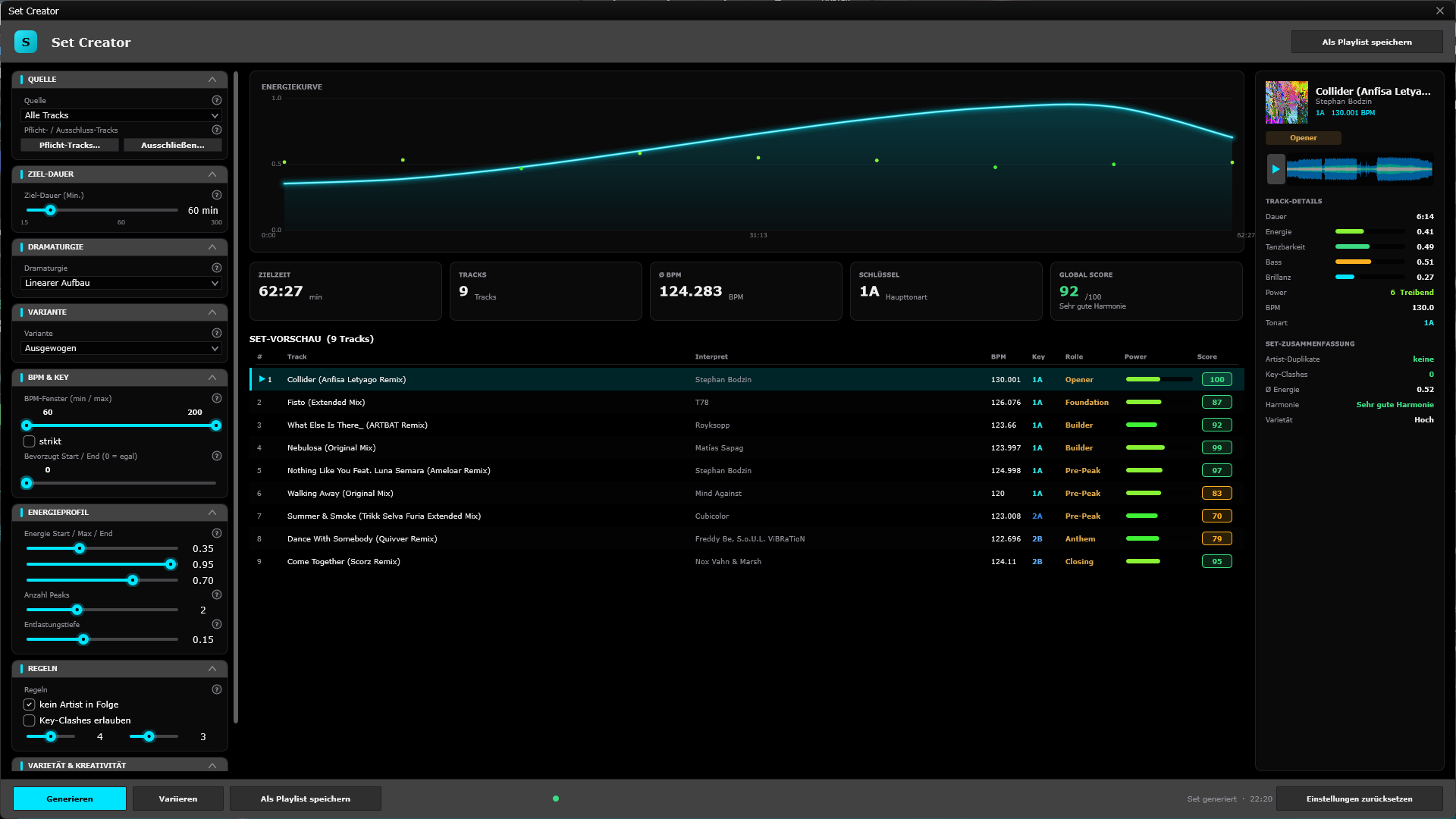The height and width of the screenshot is (819, 1456).
Task: Click BPM-Fenster min handle at 60
Action: tap(27, 425)
